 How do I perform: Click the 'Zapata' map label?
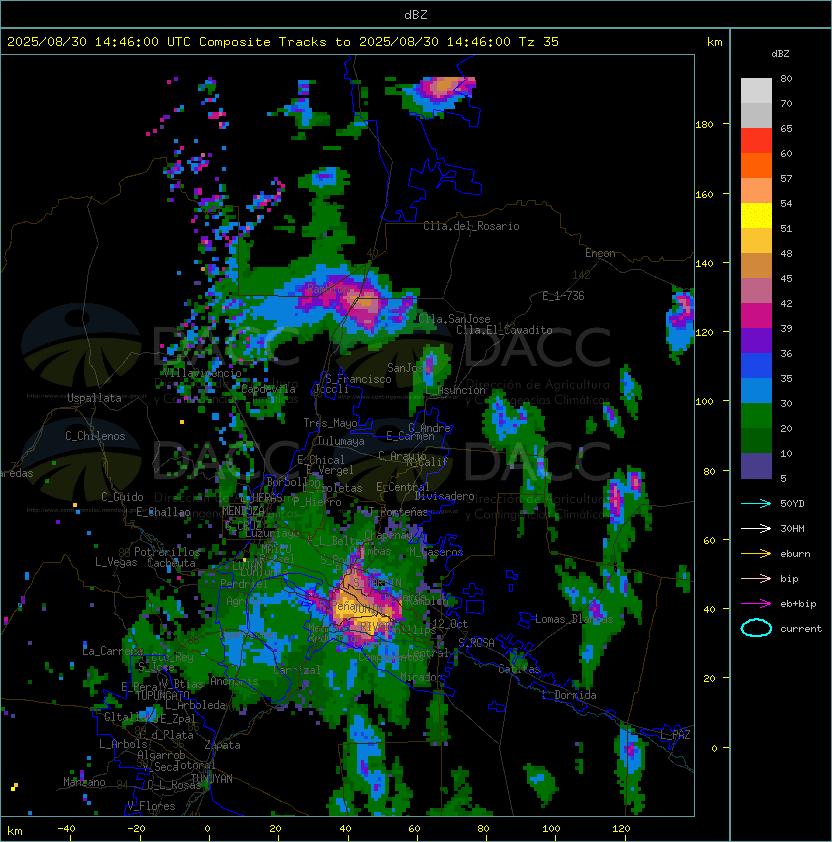[222, 745]
